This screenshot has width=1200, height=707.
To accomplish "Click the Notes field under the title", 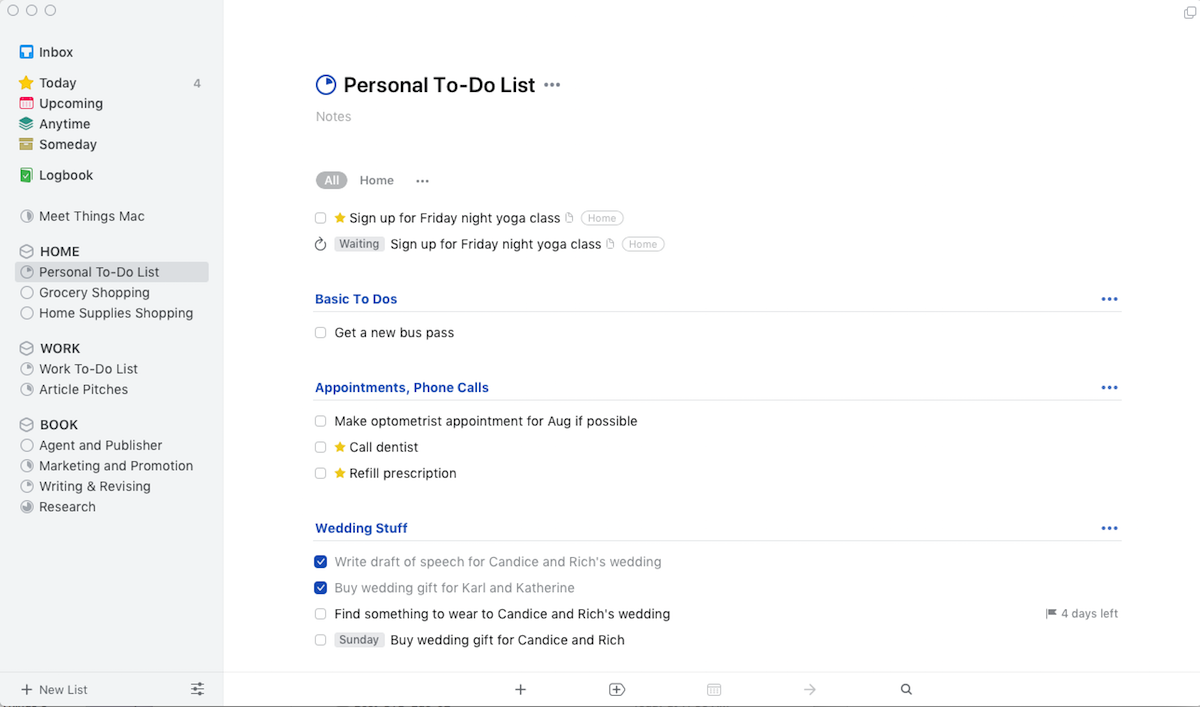I will click(x=334, y=117).
